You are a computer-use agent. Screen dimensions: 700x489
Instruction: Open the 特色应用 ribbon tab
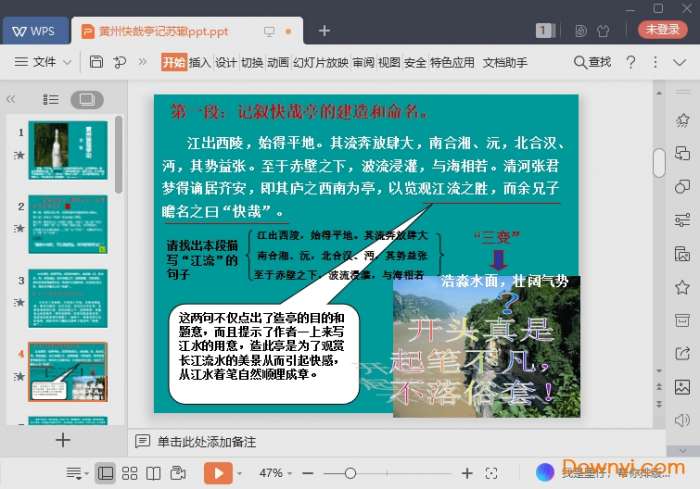point(452,62)
